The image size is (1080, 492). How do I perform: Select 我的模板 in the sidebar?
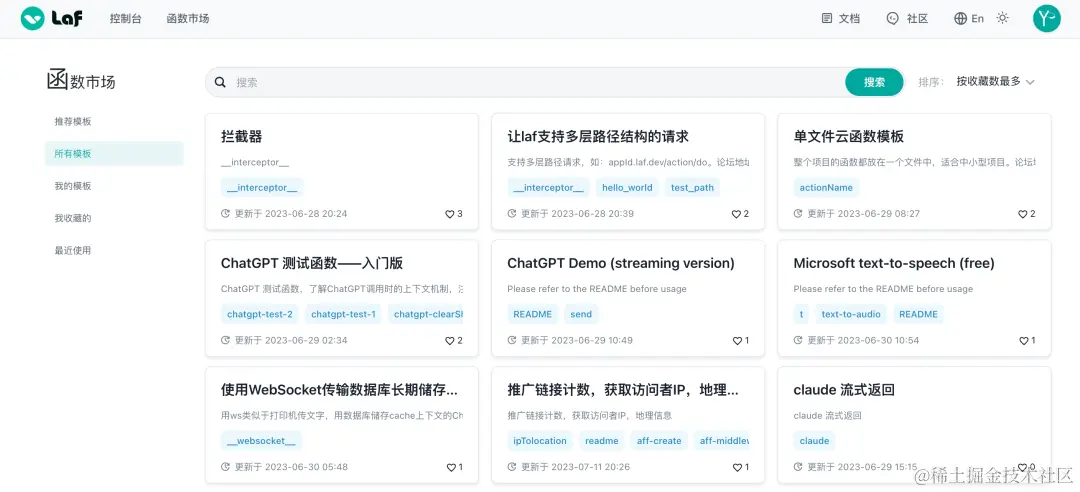tap(114, 186)
